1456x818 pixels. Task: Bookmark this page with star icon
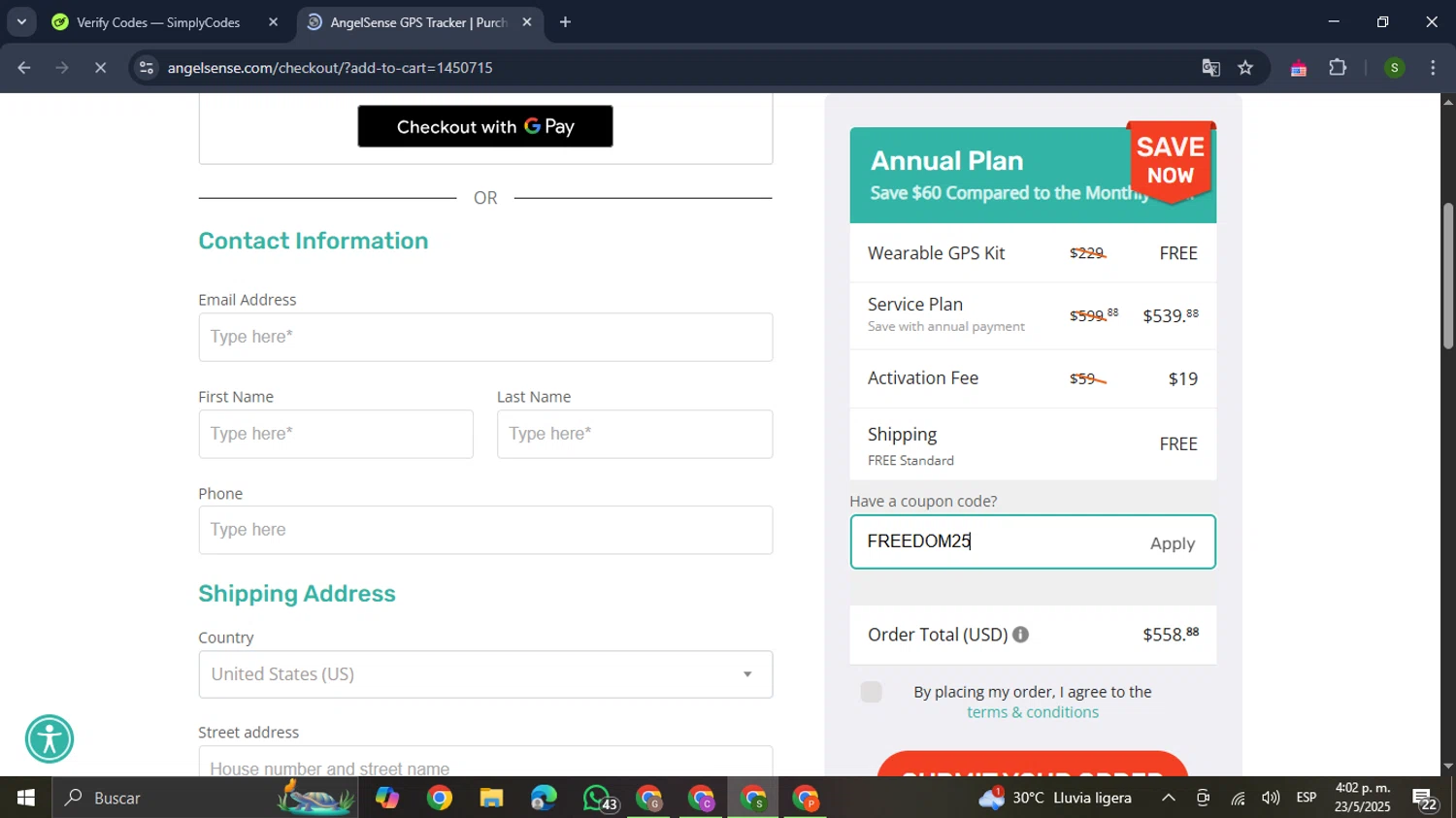click(1245, 68)
